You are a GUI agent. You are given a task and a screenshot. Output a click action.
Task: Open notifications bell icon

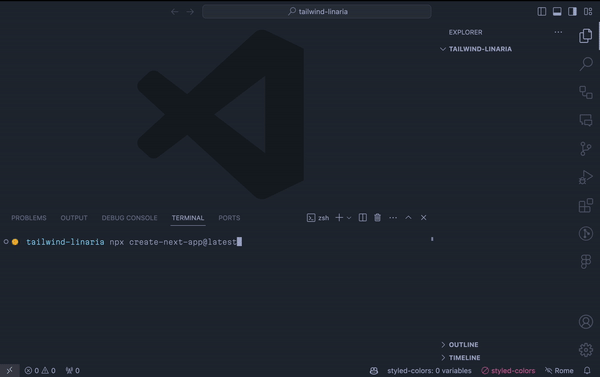(x=587, y=370)
